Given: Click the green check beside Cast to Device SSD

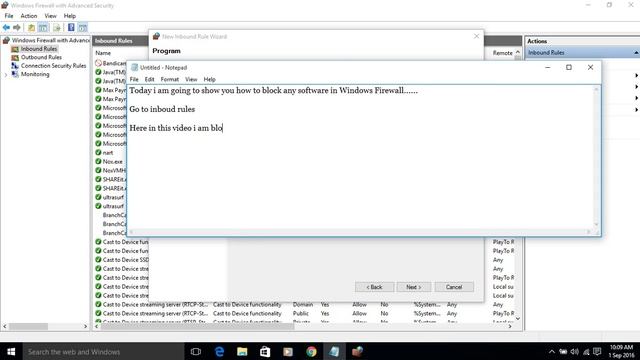Looking at the screenshot, I should coord(98,260).
